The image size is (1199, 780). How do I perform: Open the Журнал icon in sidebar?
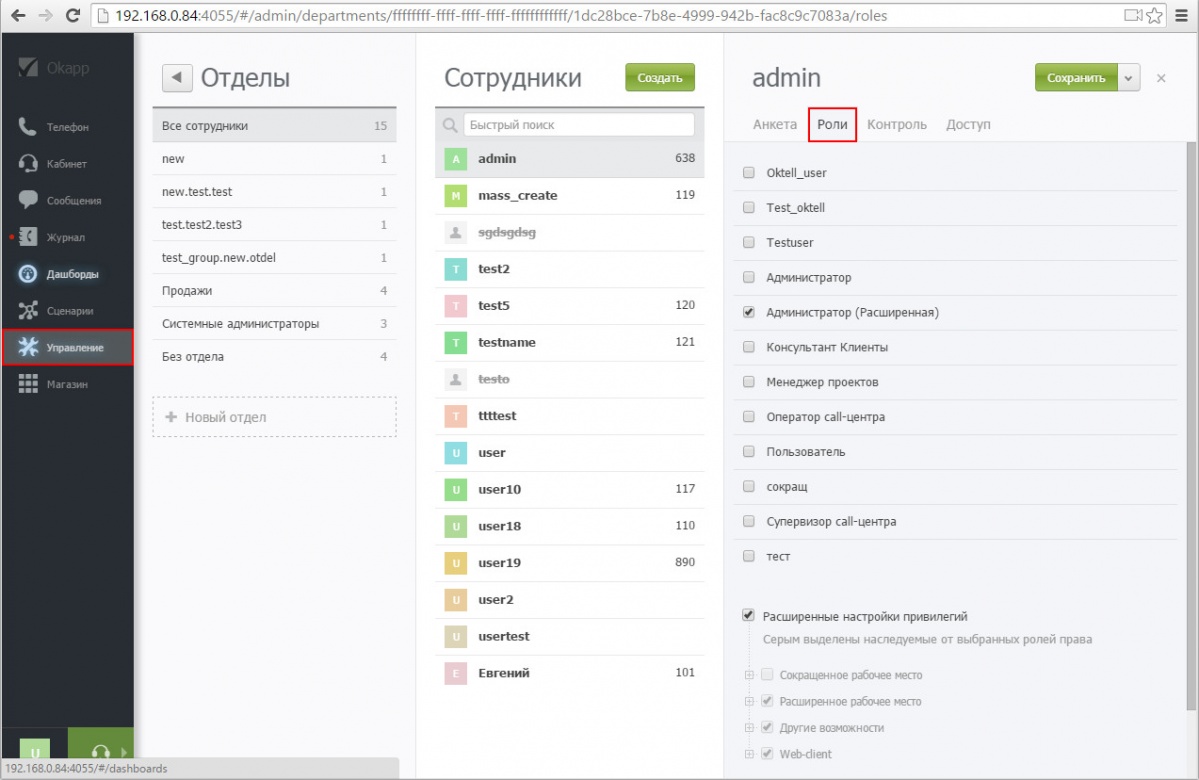click(28, 237)
